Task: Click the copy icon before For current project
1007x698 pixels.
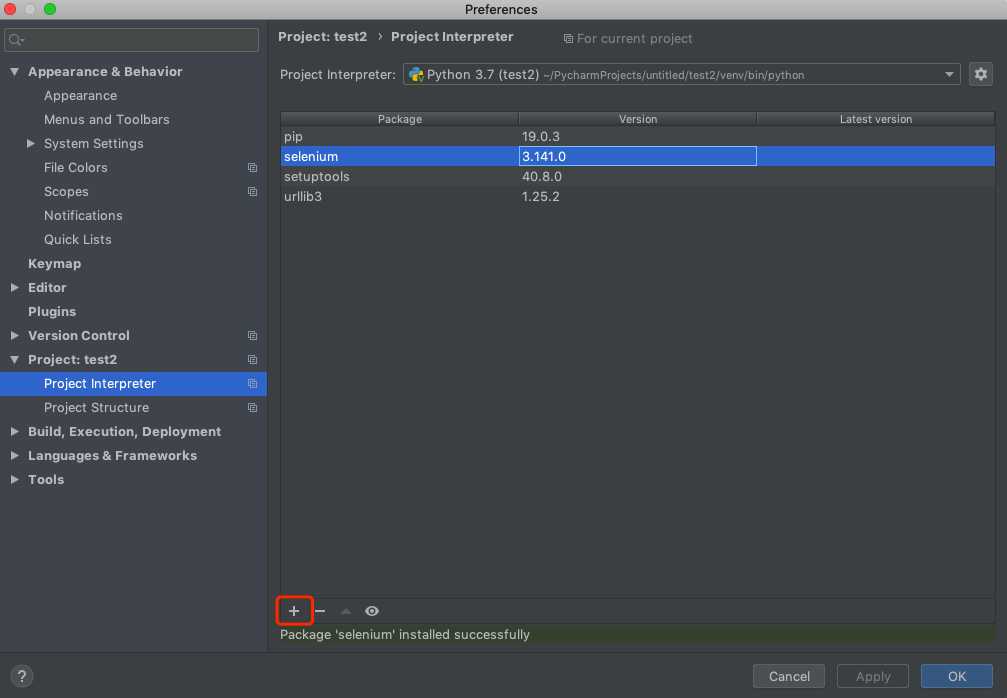Action: [x=568, y=39]
